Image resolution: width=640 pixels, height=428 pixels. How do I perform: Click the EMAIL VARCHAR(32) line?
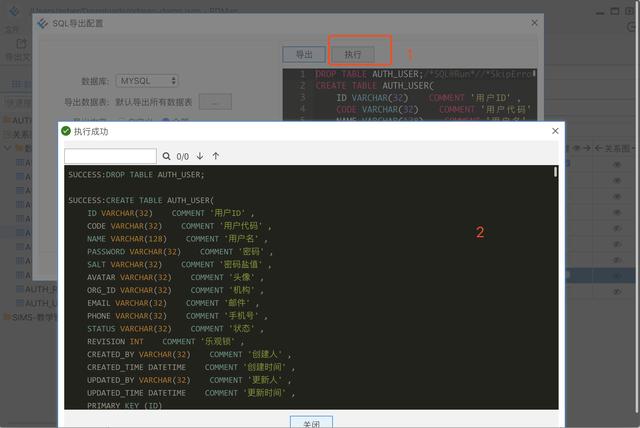click(173, 303)
